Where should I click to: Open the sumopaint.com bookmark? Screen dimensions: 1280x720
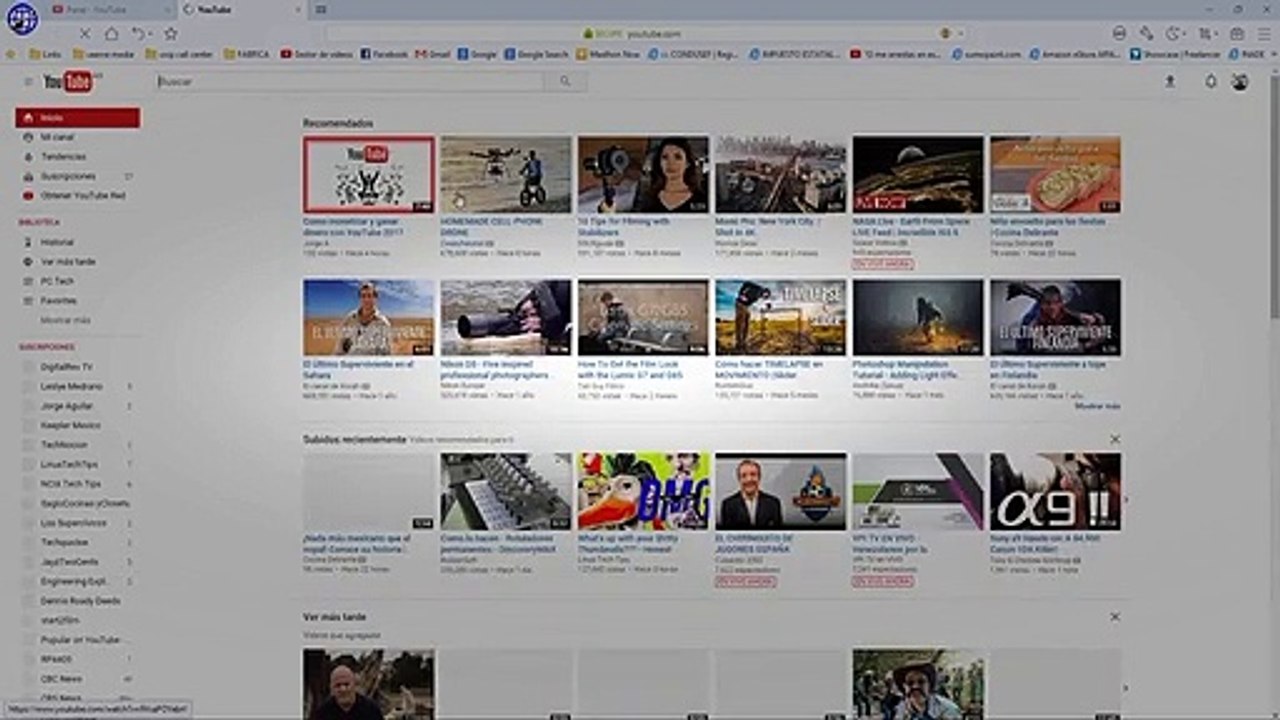click(x=987, y=54)
